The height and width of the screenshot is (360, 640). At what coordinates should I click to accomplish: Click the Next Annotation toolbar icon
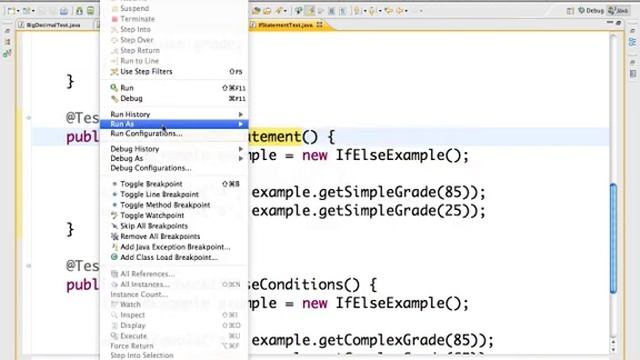pos(358,11)
